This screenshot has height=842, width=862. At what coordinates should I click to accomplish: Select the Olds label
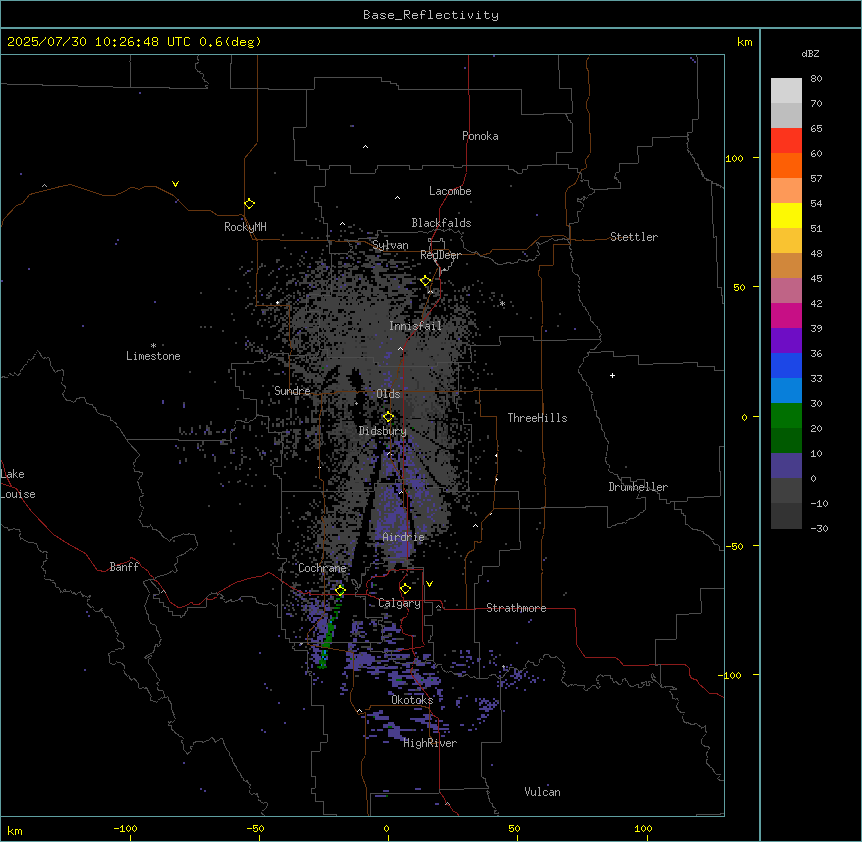click(x=388, y=394)
